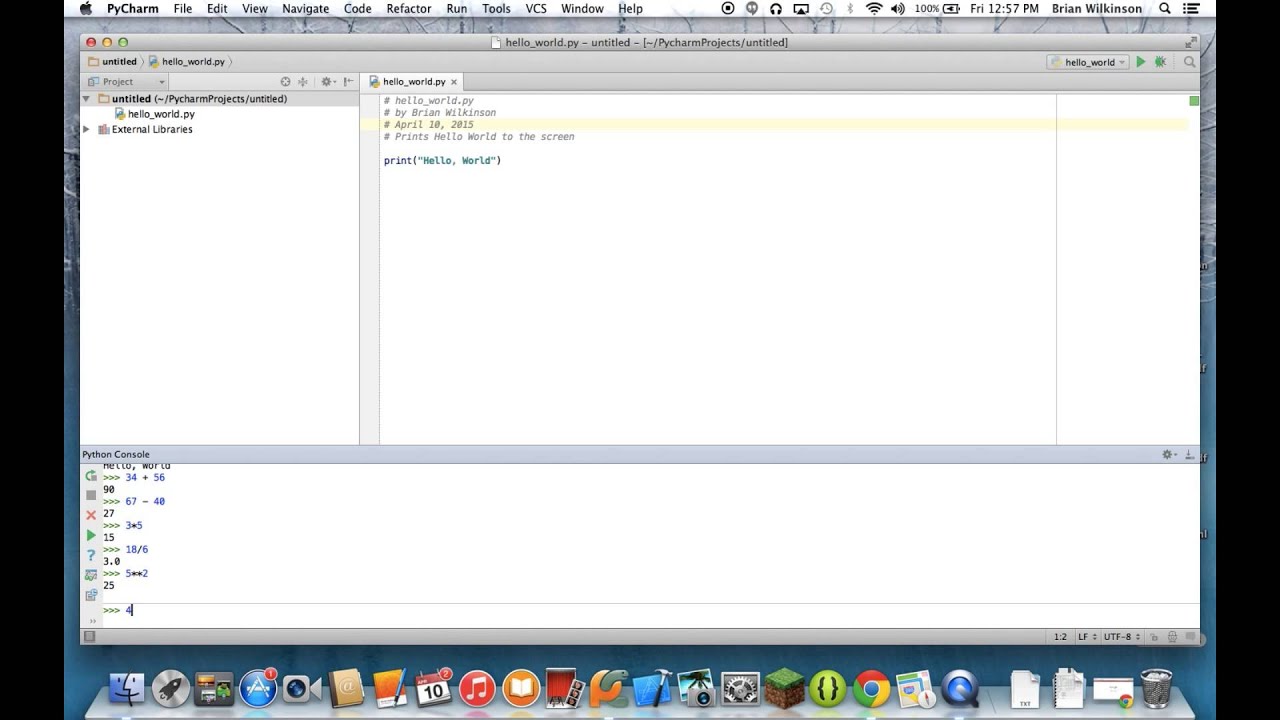The width and height of the screenshot is (1280, 720).
Task: Toggle tool window buttons in bottom-left corner
Action: click(89, 636)
